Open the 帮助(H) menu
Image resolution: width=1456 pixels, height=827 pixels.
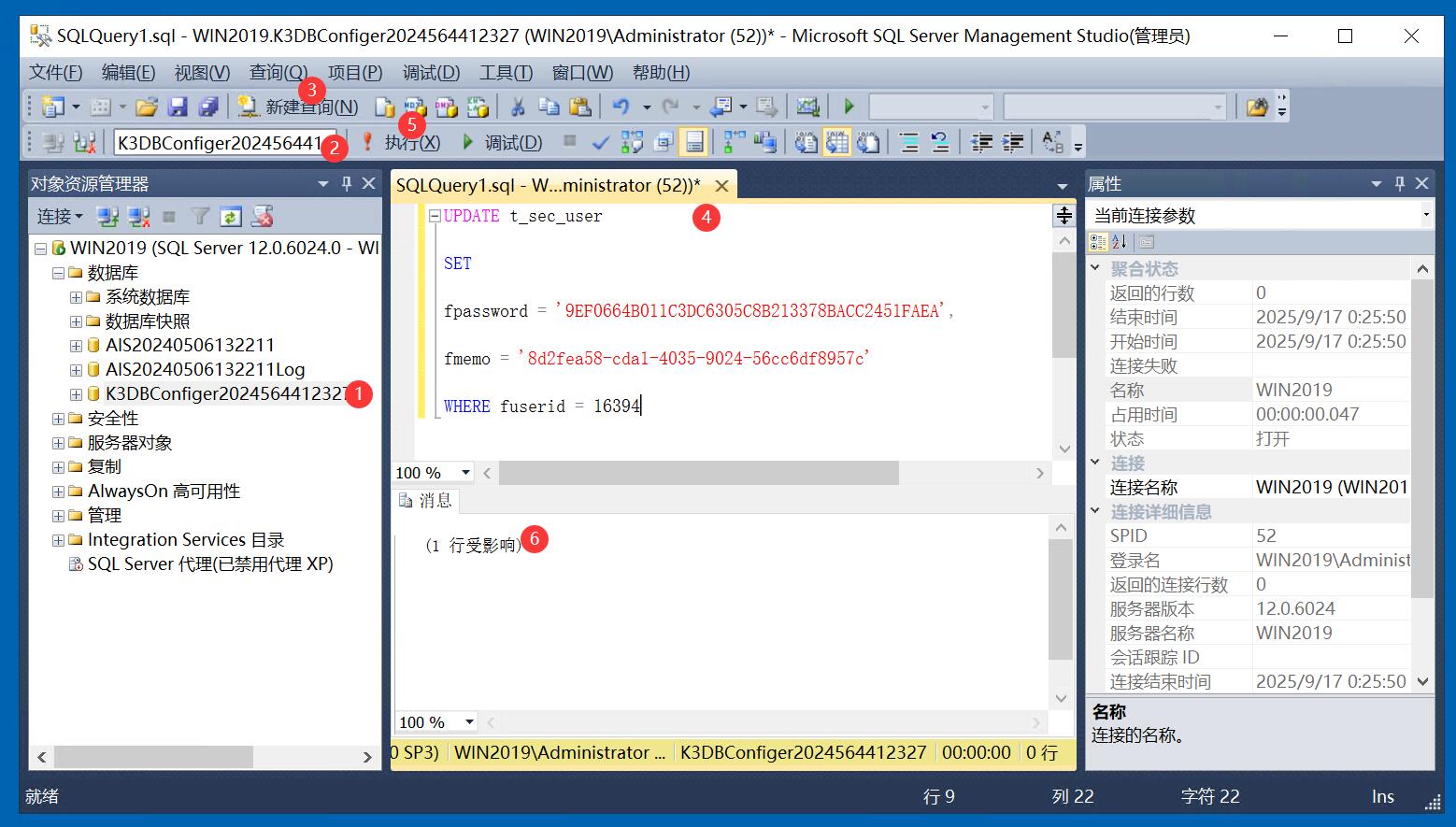(661, 72)
